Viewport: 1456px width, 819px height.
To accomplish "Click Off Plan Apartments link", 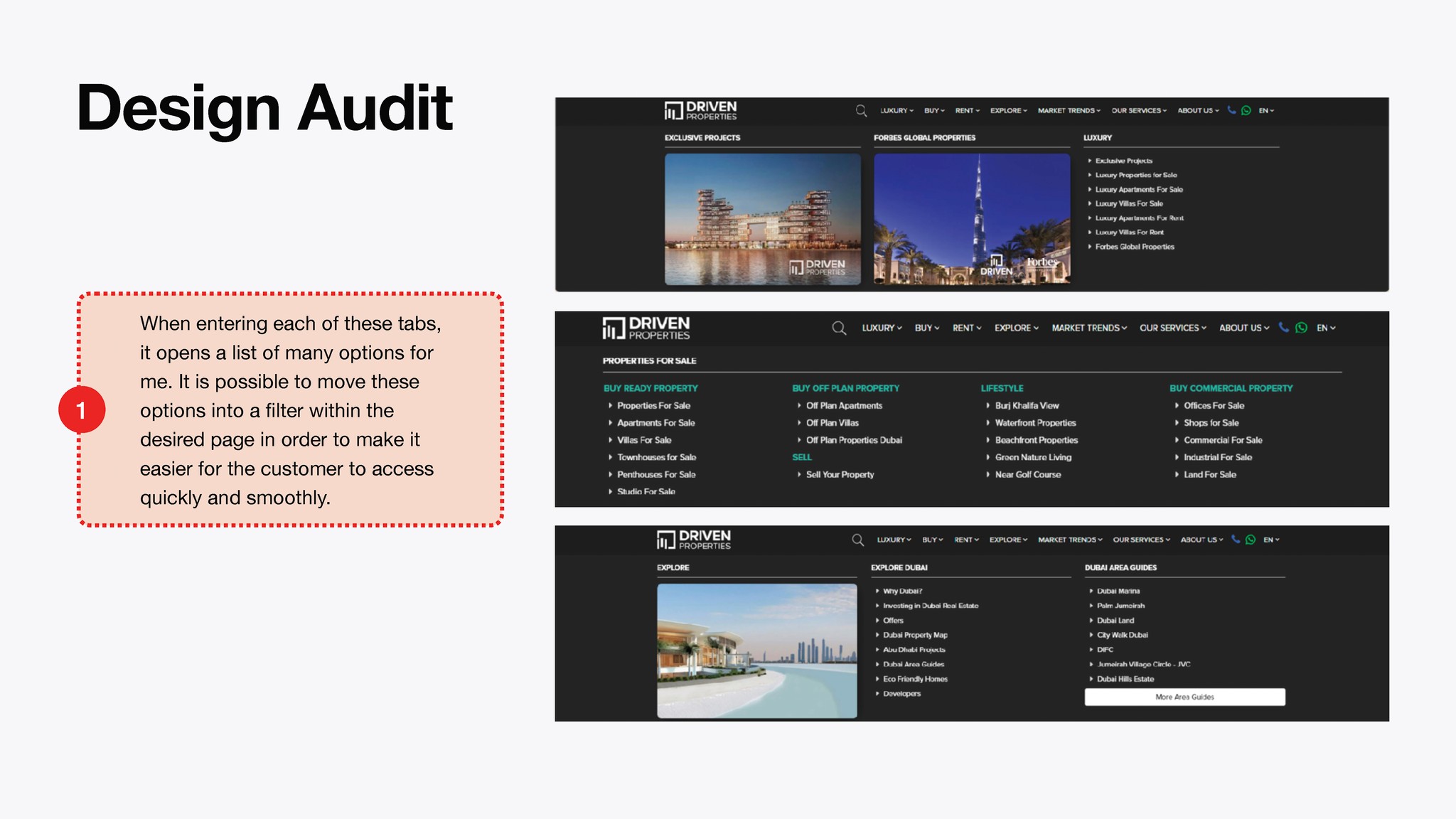I will (844, 406).
